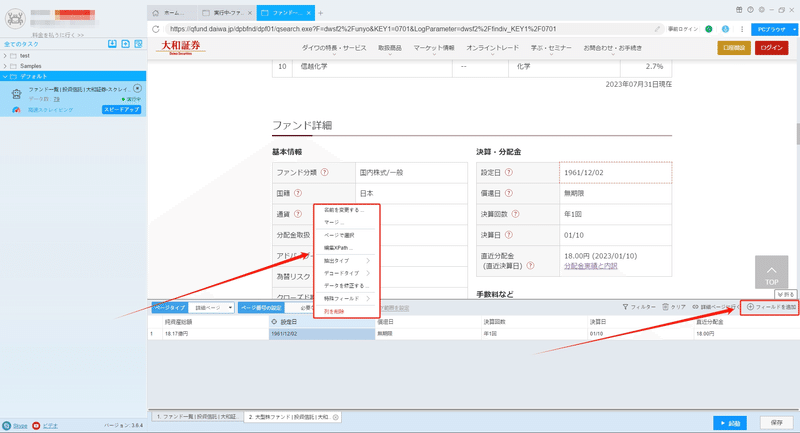Click the crab avatar profile icon
The width and height of the screenshot is (800, 433).
[15, 19]
